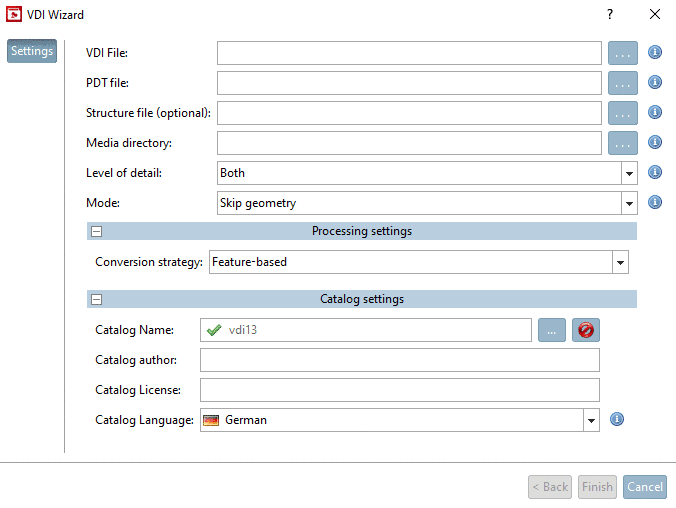
Task: Click the info icon beside Level of detail
Action: tap(656, 173)
